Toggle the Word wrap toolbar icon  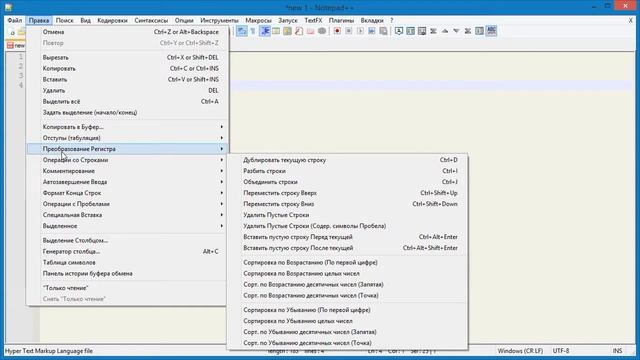[242, 31]
